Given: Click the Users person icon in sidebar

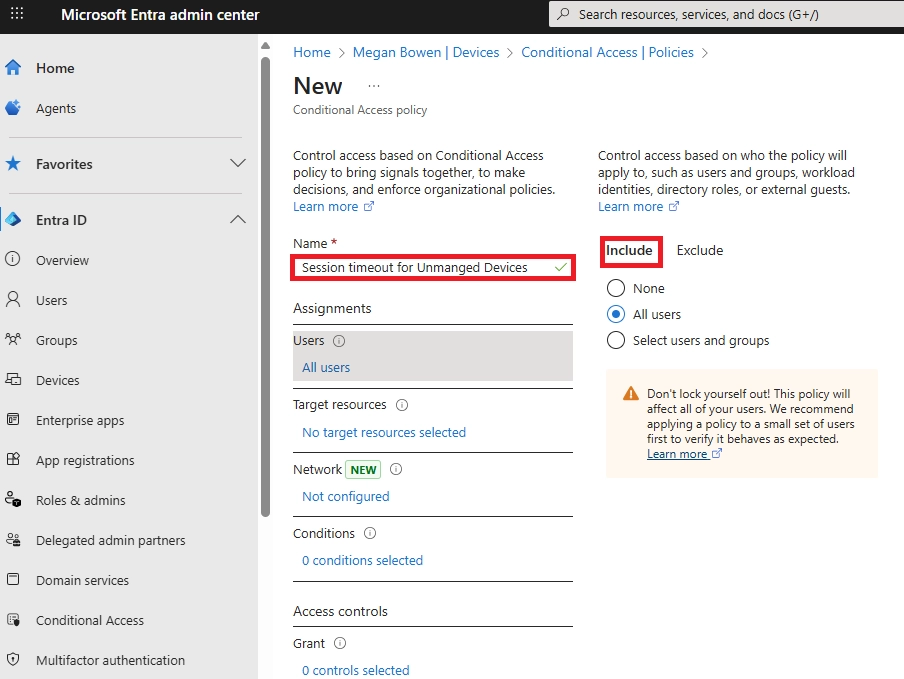Looking at the screenshot, I should coord(13,300).
